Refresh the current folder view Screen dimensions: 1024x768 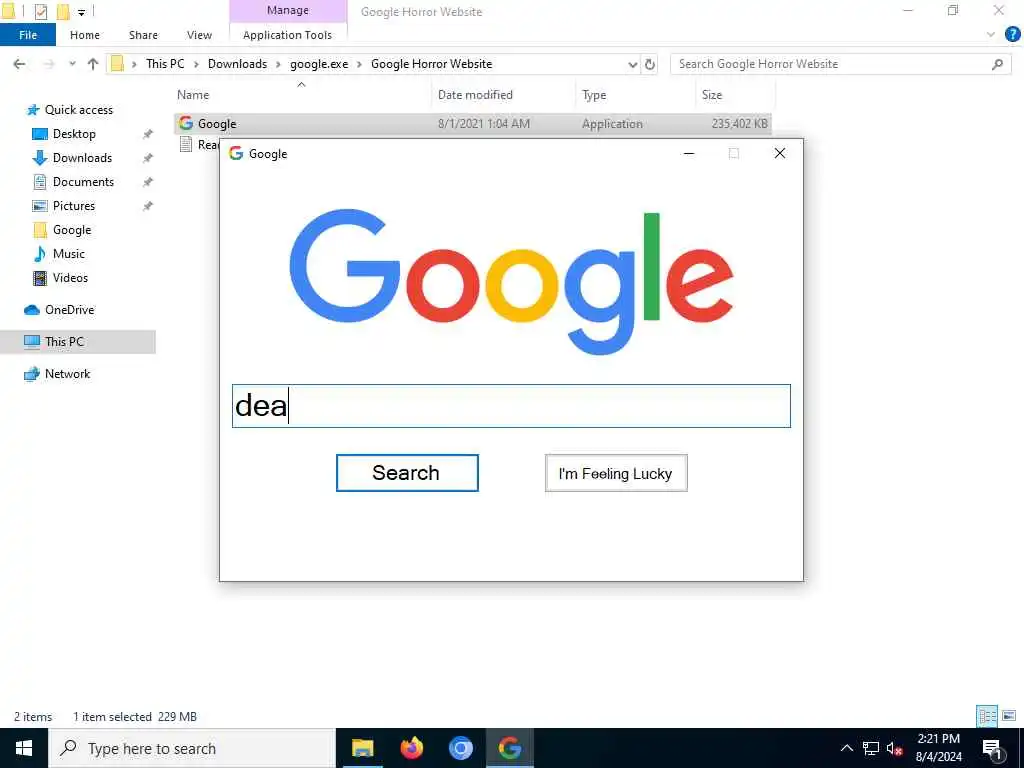pyautogui.click(x=650, y=64)
